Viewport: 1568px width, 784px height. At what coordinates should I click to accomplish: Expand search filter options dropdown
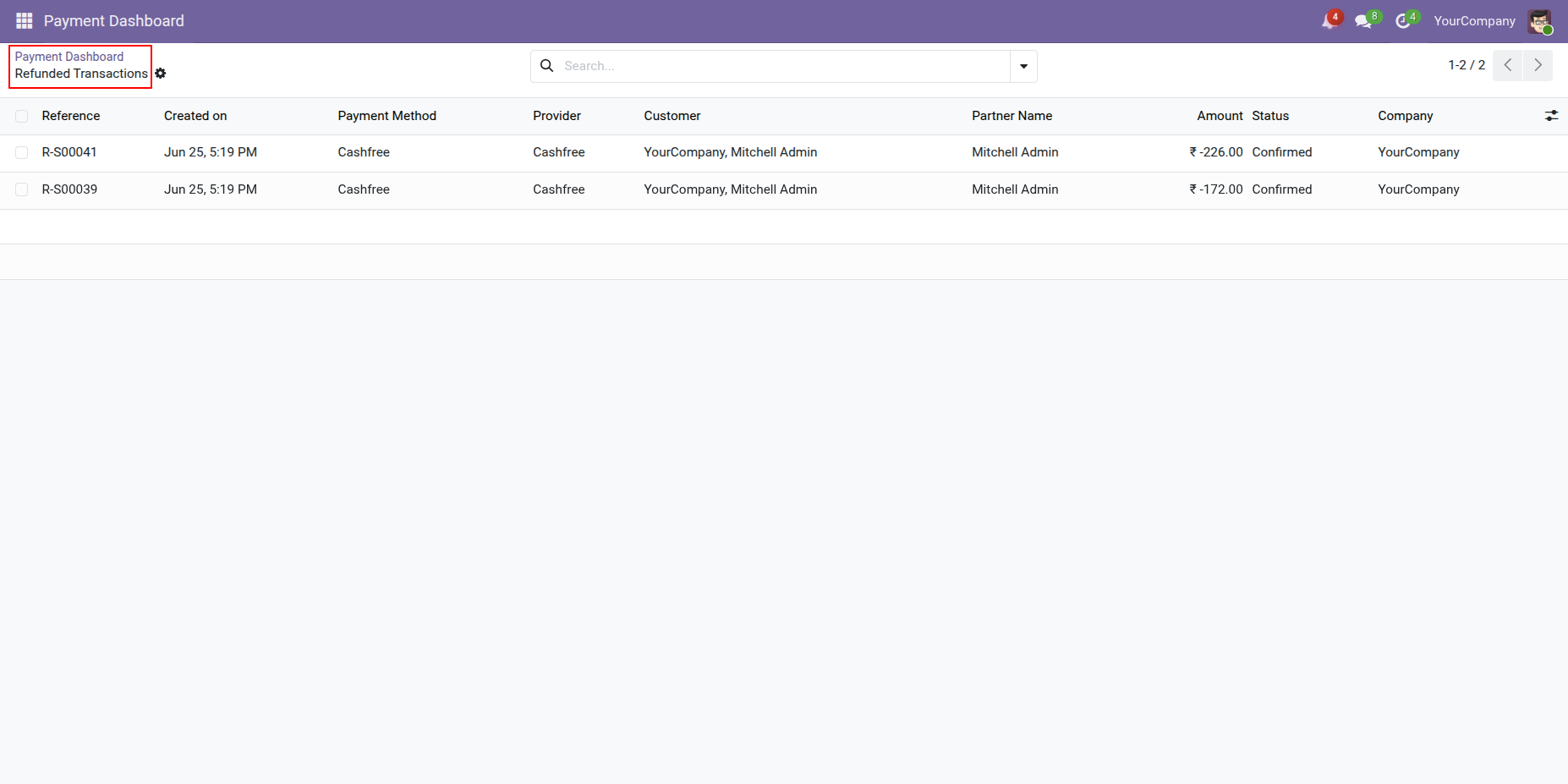point(1023,66)
